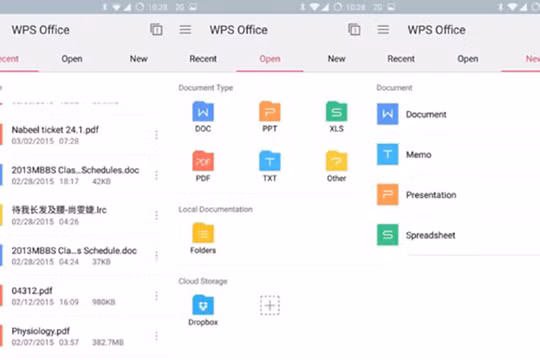Tap the Spreadsheet label in new list
The image size is (540, 360).
[430, 235]
